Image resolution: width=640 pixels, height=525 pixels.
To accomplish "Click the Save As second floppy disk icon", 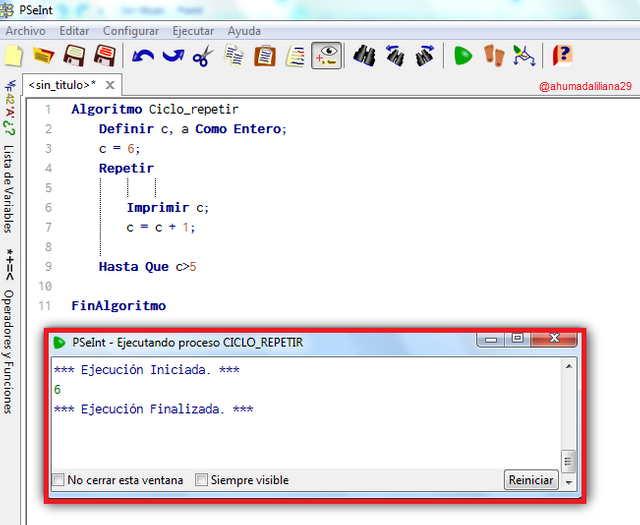I will coord(104,56).
